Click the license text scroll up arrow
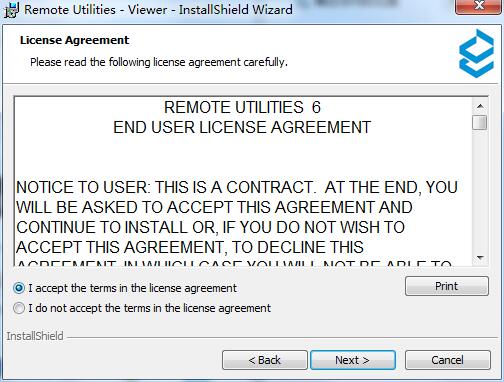504x382 pixels. click(480, 106)
